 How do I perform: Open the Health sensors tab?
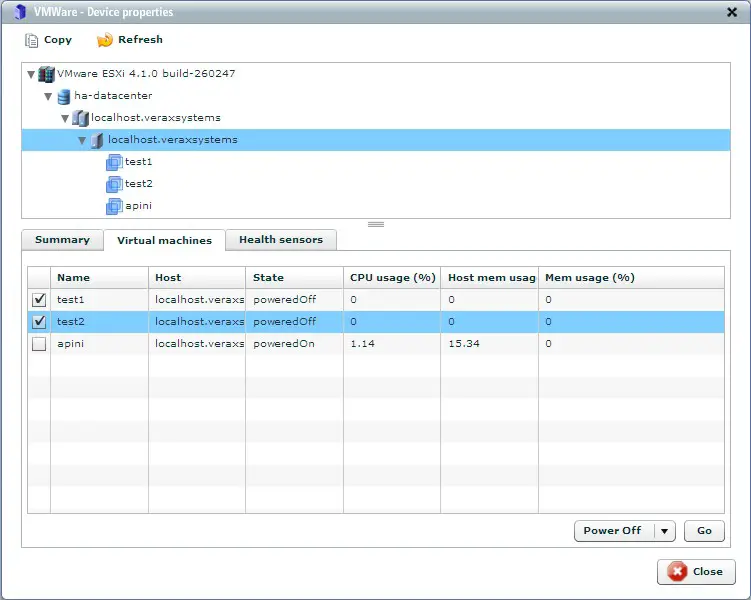coord(281,240)
